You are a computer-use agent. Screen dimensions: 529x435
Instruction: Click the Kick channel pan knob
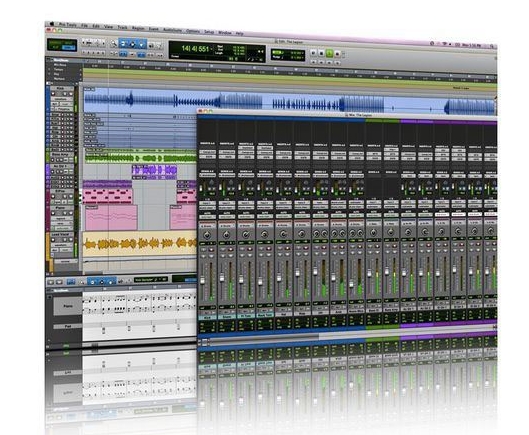point(207,235)
